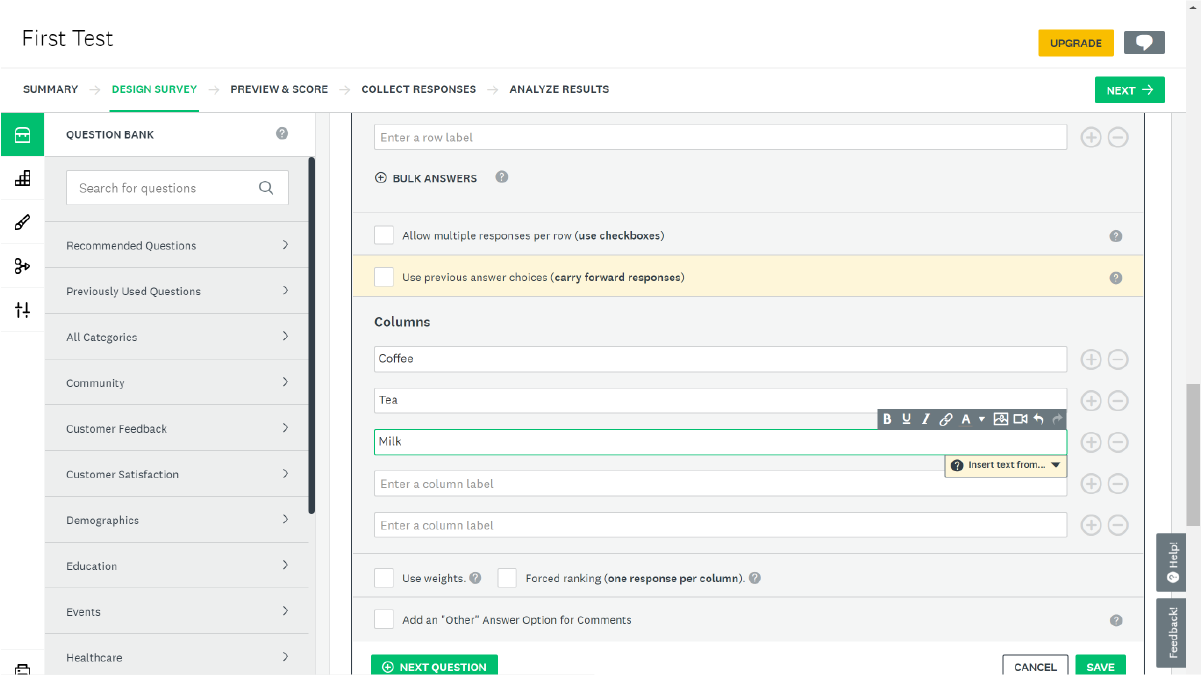Insert a hyperlink via toolbar link icon
This screenshot has width=1201, height=675.
coord(946,419)
